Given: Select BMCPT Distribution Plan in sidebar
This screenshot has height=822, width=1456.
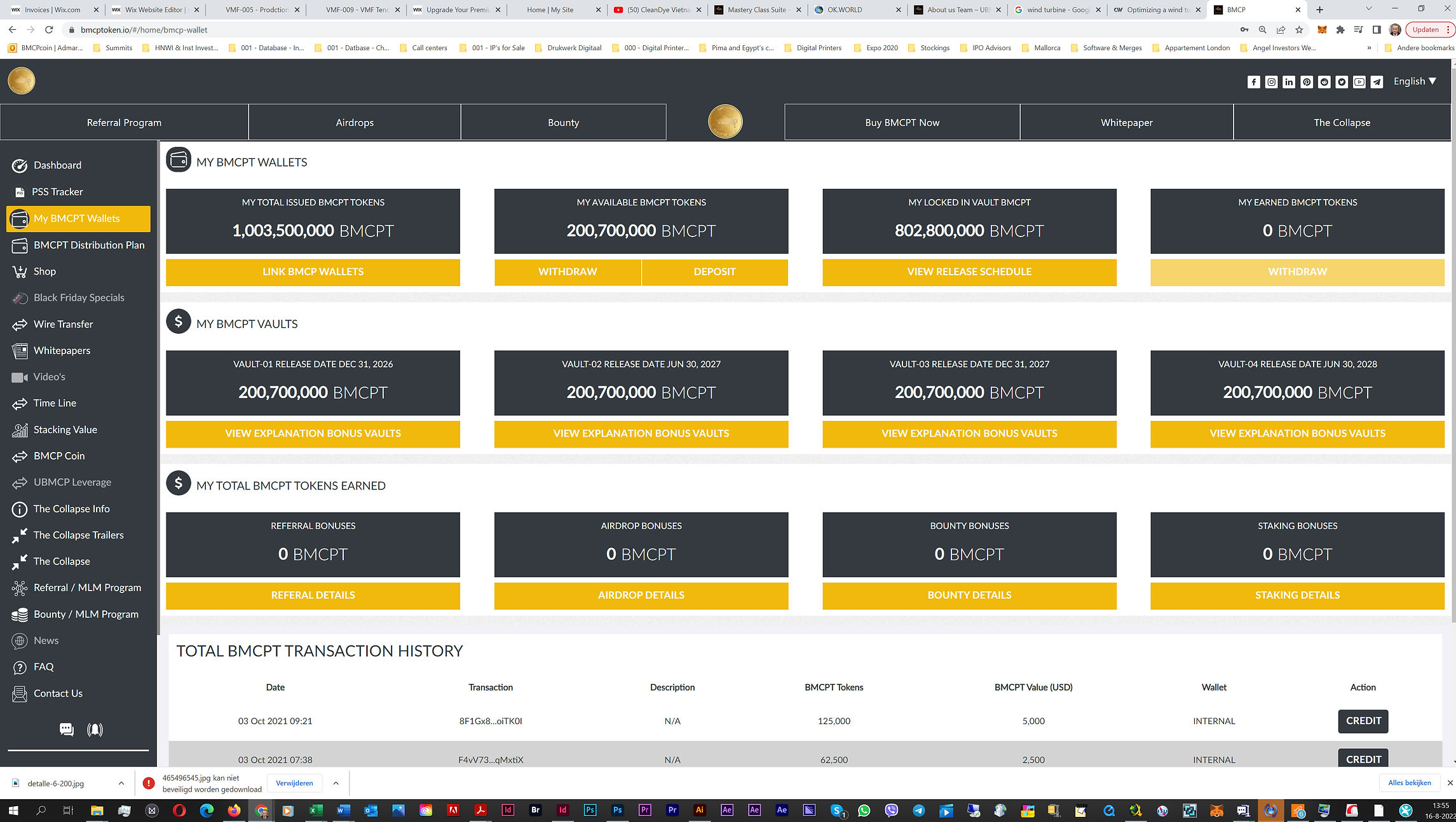Looking at the screenshot, I should click(x=89, y=245).
